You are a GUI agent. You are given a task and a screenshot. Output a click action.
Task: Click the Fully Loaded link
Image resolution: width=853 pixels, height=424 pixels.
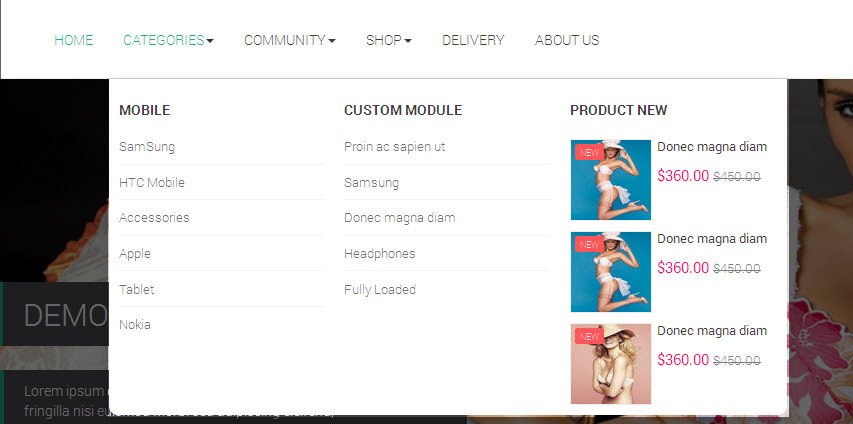coord(379,290)
